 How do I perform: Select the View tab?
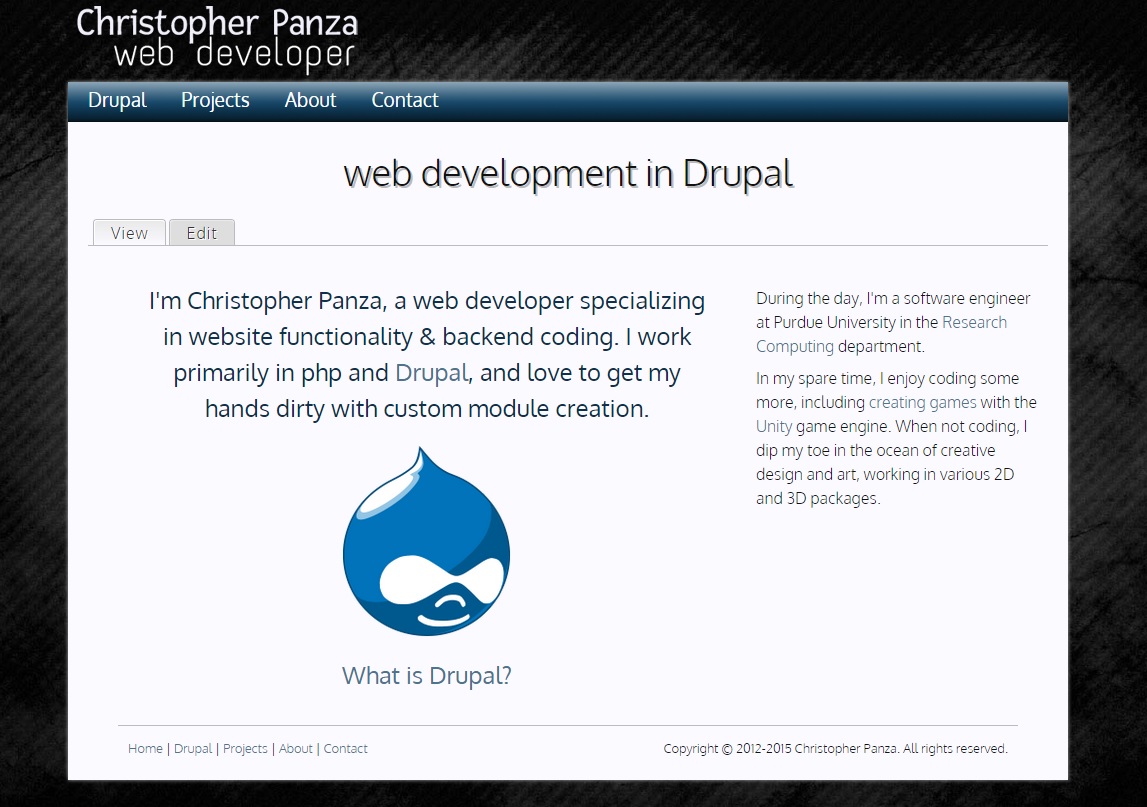[129, 233]
